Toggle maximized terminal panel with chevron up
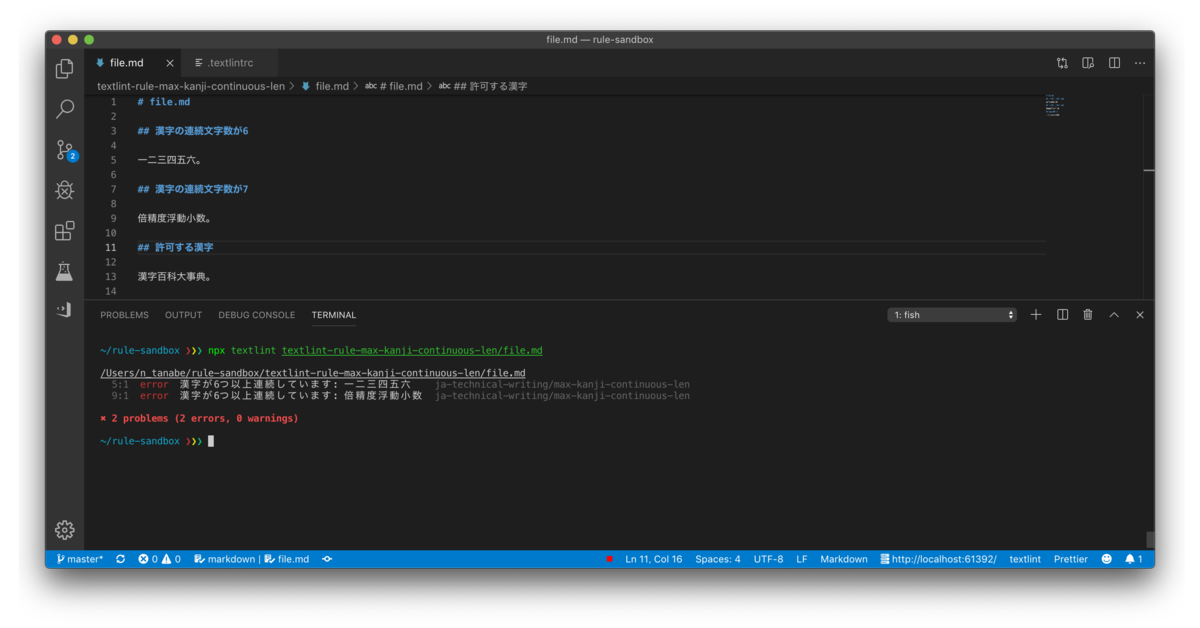 (x=1114, y=315)
